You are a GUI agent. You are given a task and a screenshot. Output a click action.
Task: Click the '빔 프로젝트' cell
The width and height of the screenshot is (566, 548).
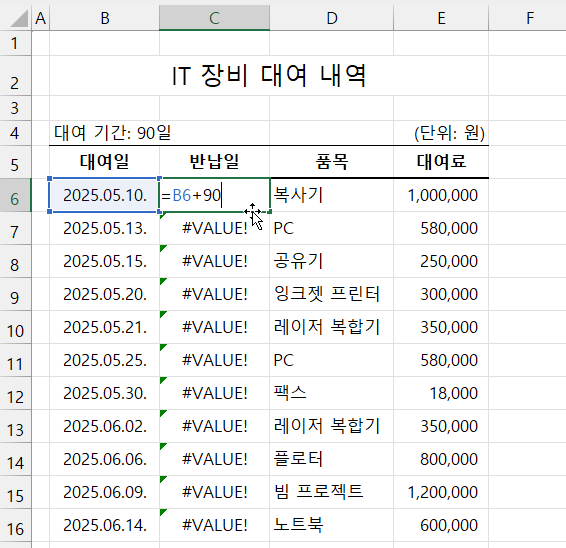[332, 492]
